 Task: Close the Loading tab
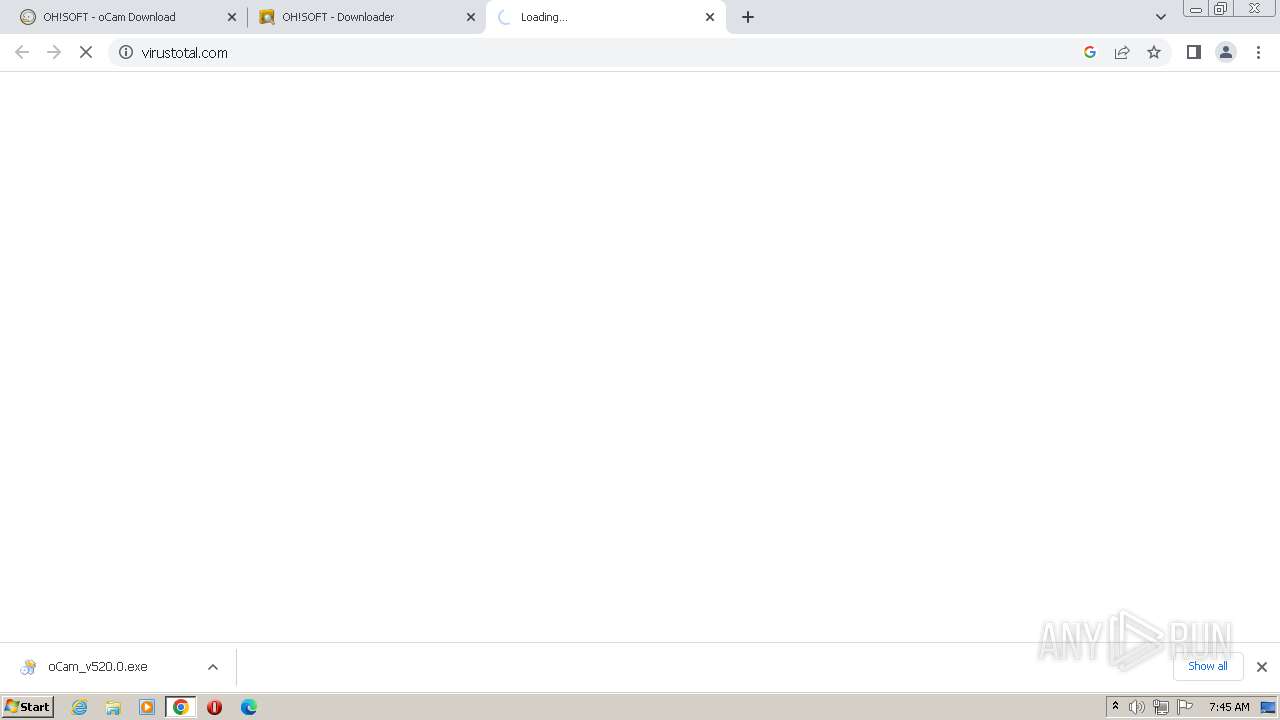710,17
